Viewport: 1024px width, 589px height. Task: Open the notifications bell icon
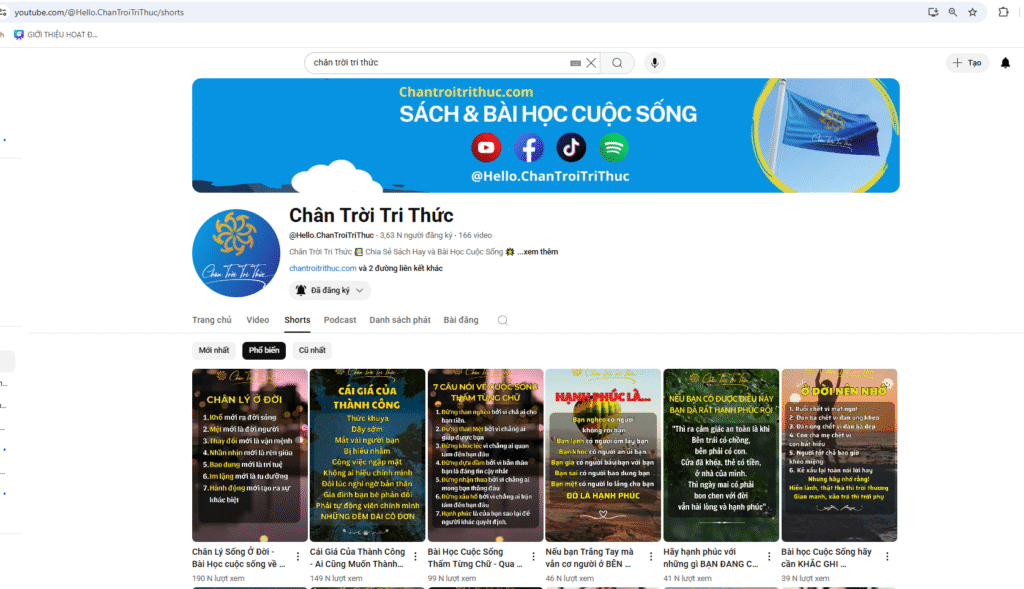[x=1005, y=63]
